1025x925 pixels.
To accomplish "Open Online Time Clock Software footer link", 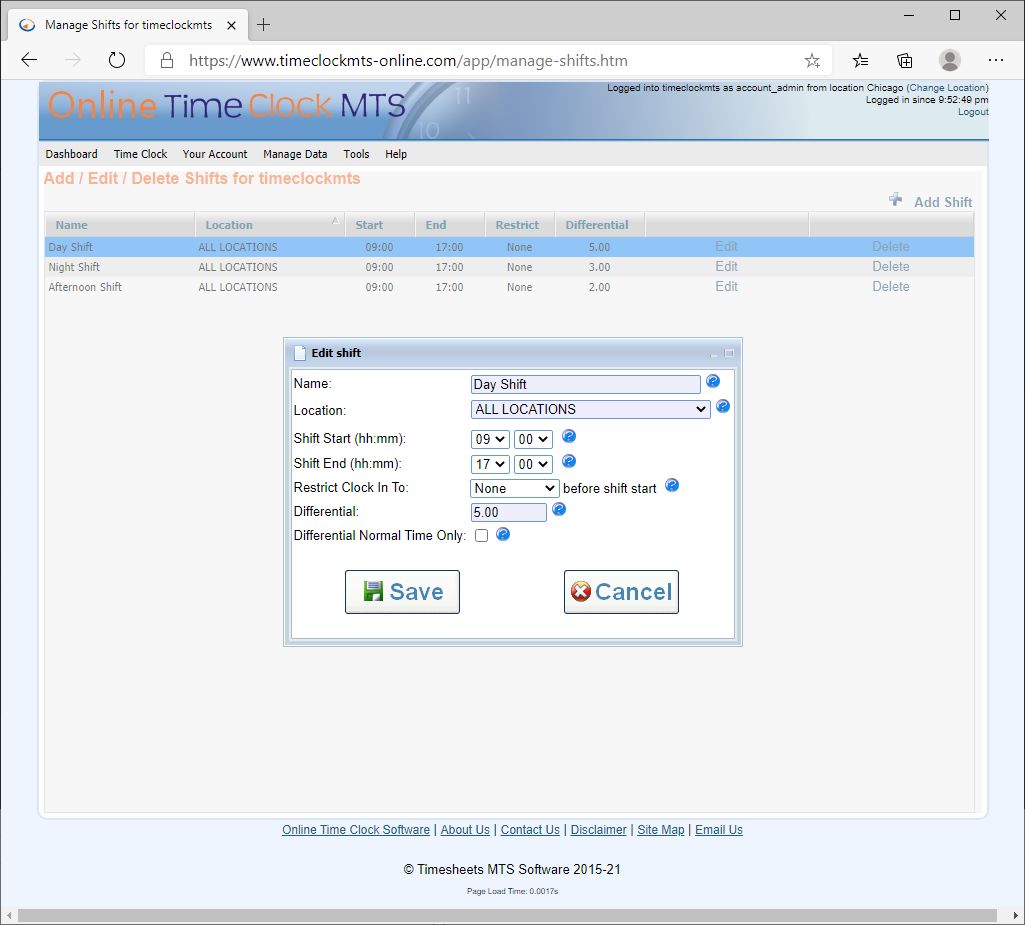I will (x=356, y=830).
